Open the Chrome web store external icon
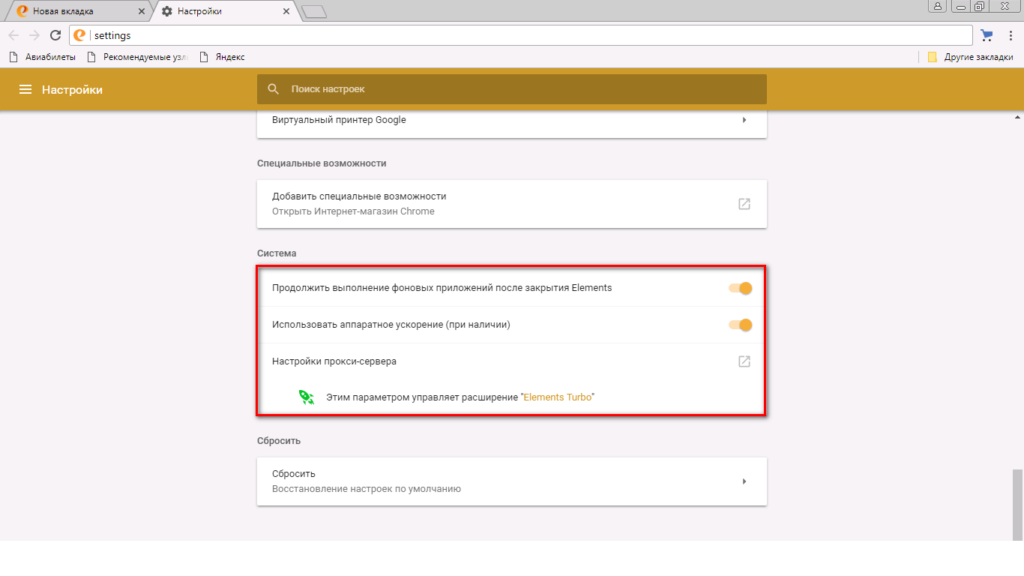1024x576 pixels. pyautogui.click(x=744, y=204)
